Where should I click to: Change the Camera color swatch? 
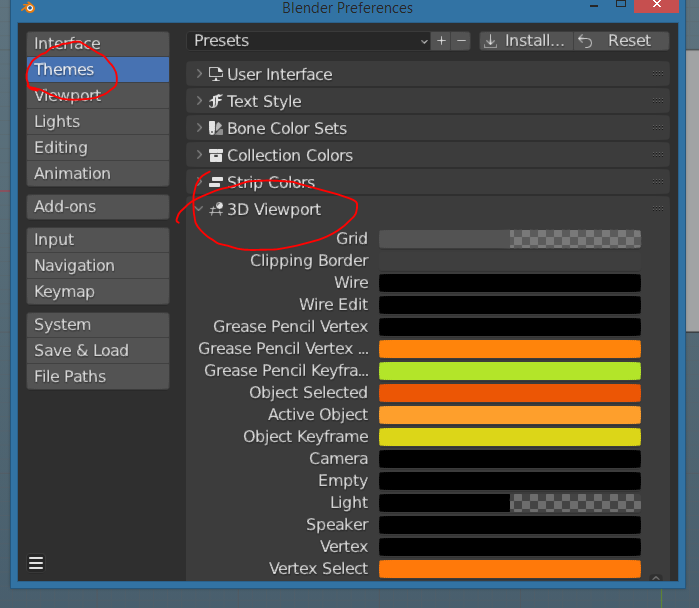pyautogui.click(x=510, y=459)
